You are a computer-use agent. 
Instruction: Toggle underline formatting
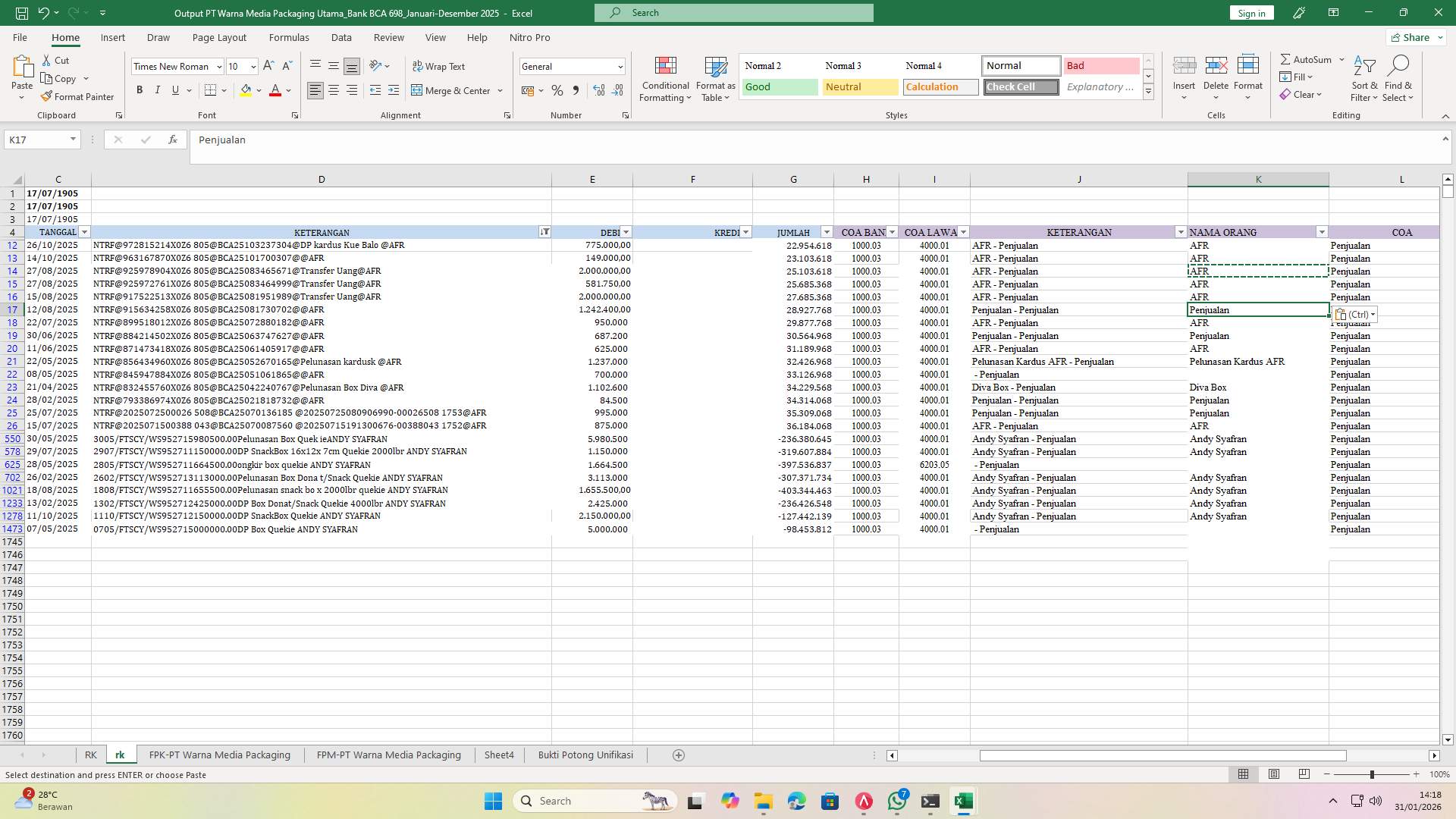click(x=174, y=89)
